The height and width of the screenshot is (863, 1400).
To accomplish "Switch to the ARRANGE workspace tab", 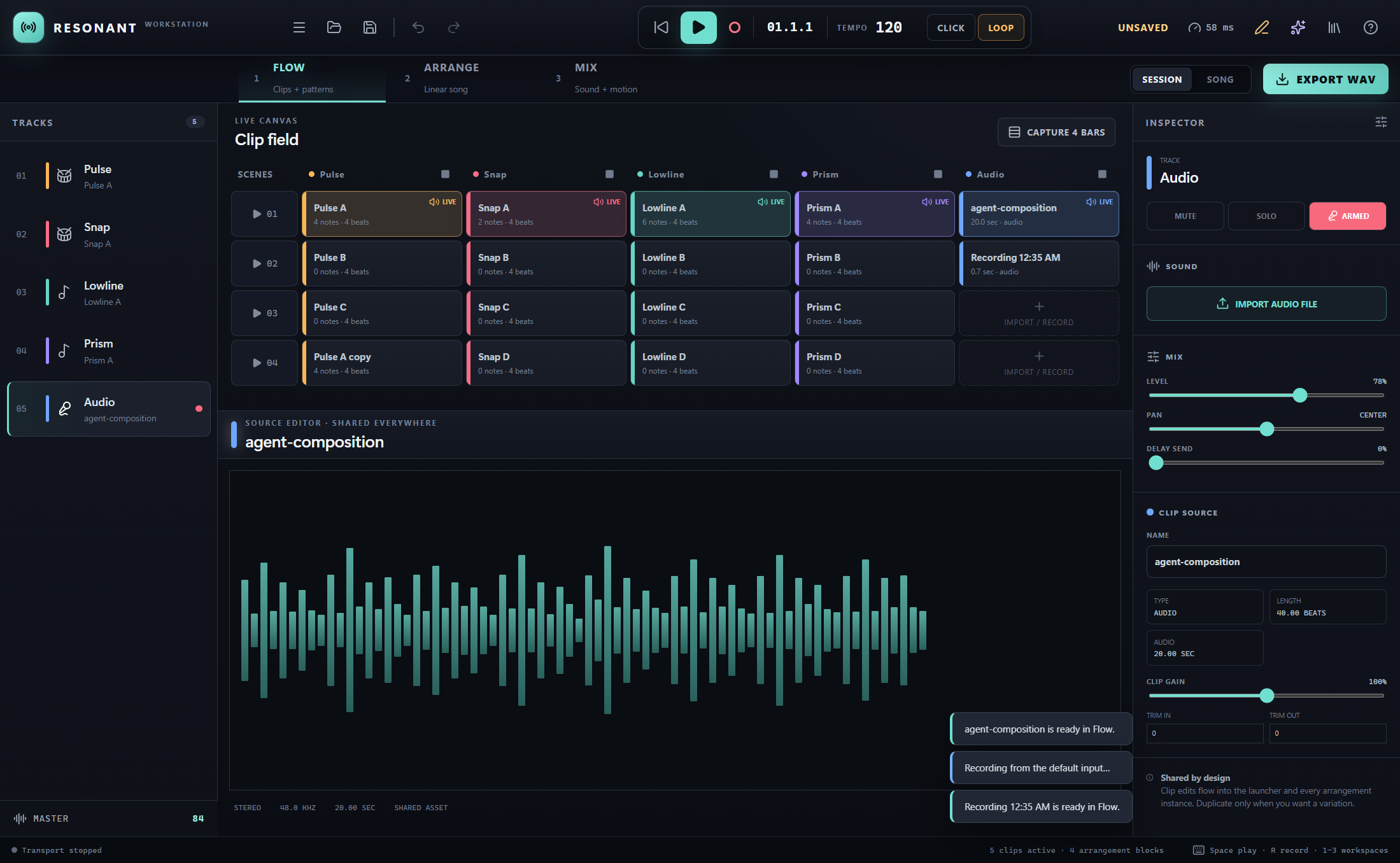I will (x=463, y=78).
